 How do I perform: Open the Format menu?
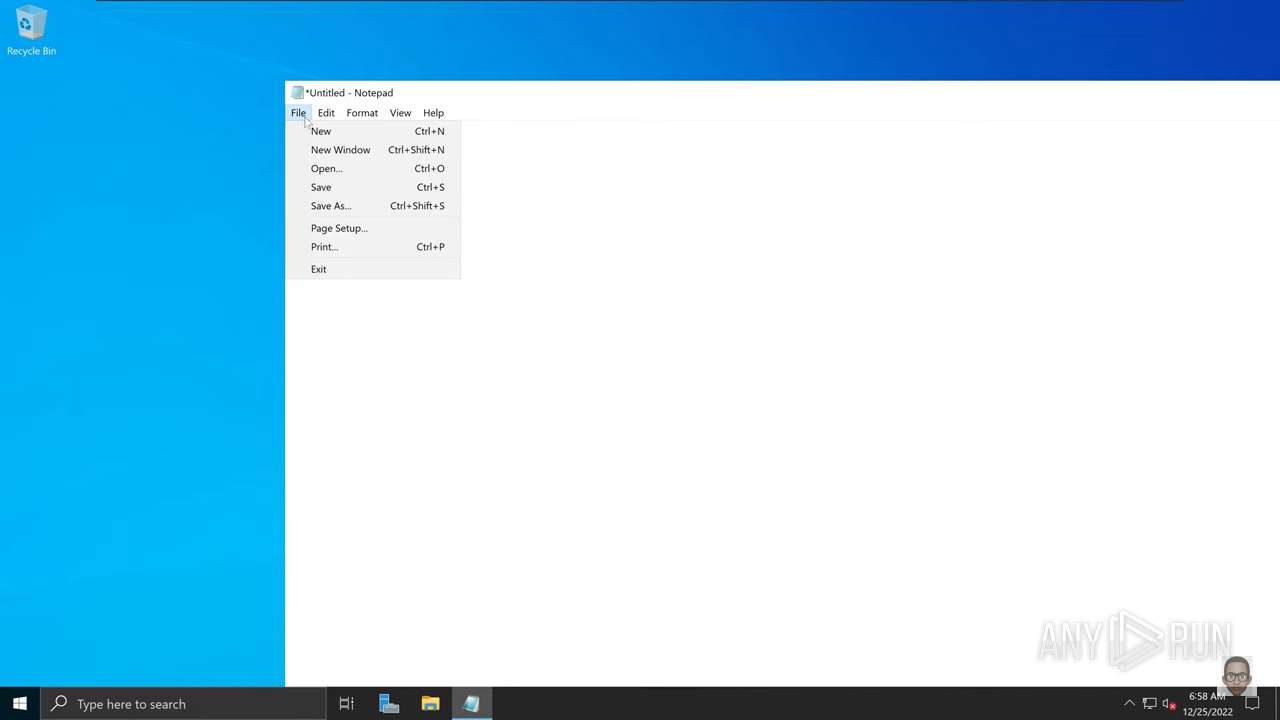pos(362,113)
